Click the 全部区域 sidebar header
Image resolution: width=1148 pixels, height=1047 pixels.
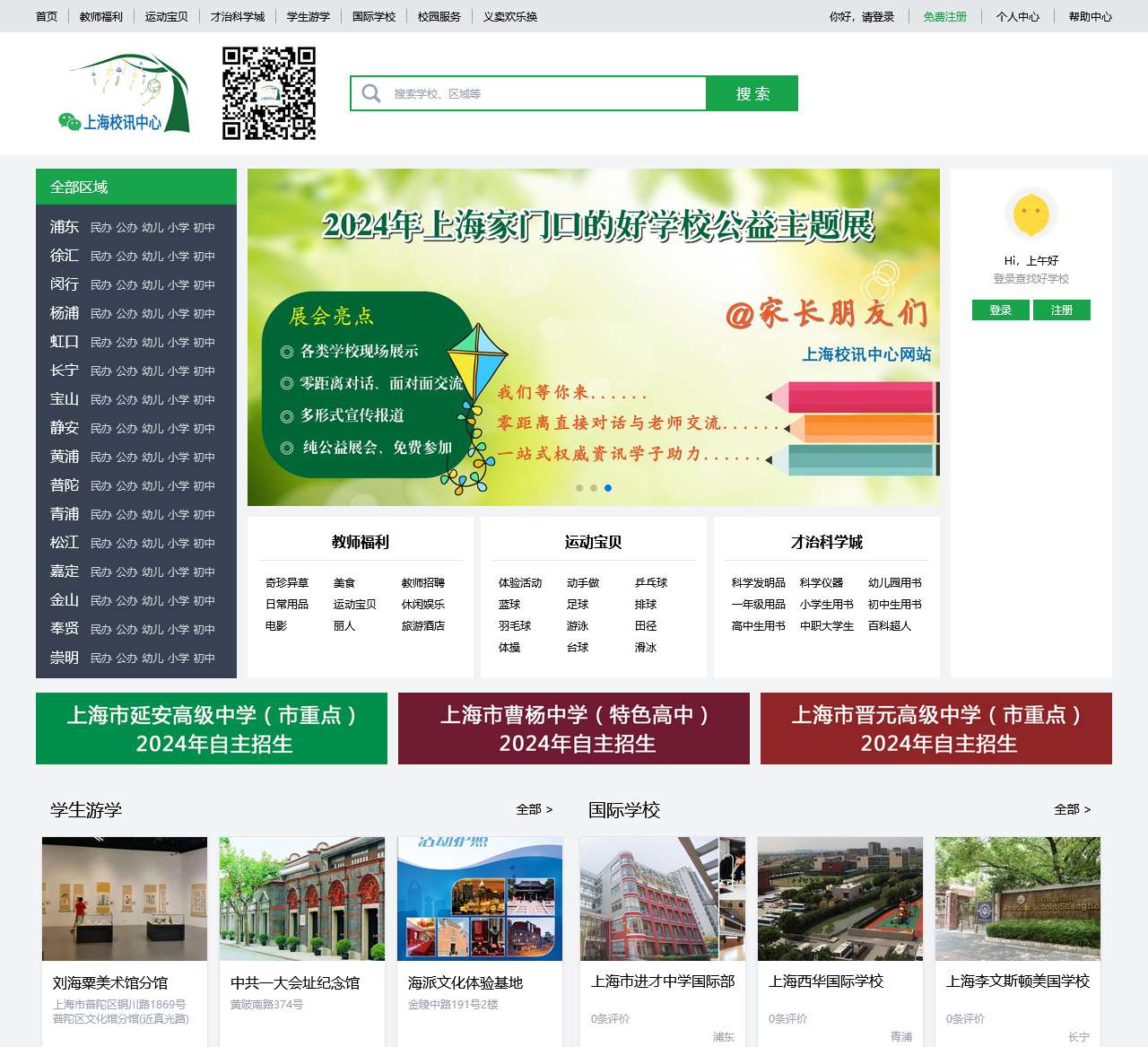click(136, 187)
